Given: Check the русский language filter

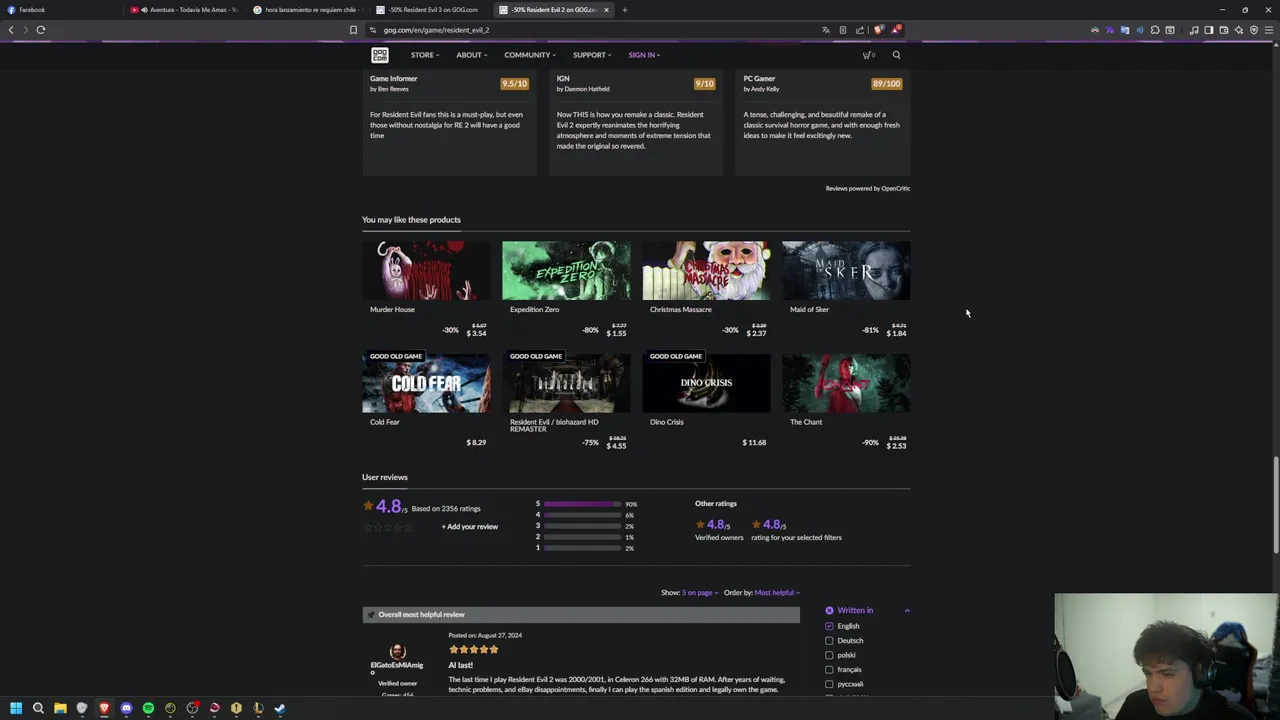Looking at the screenshot, I should [829, 684].
